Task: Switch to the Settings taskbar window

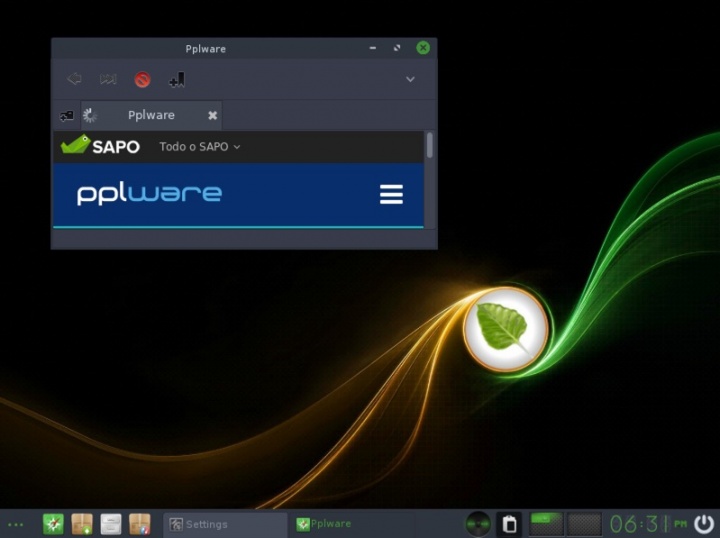Action: point(224,524)
